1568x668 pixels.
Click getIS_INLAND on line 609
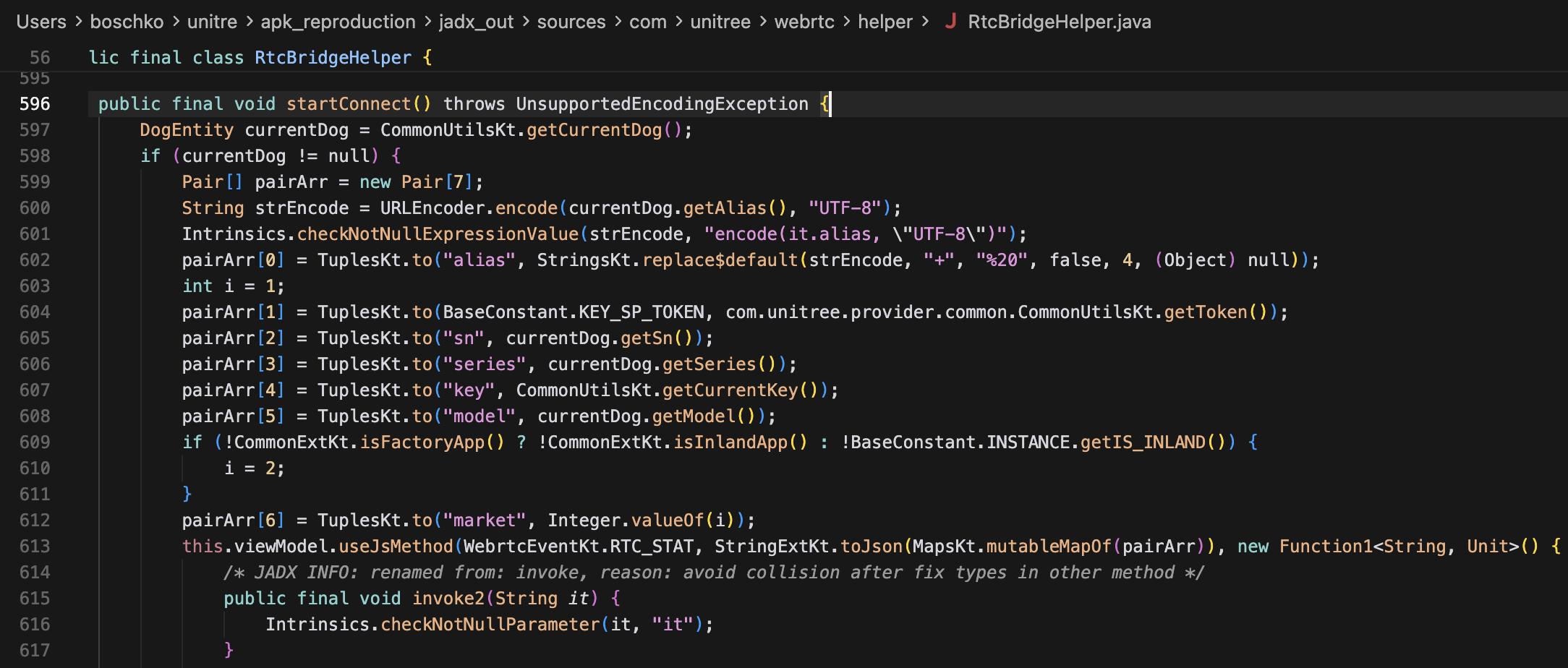[1143, 442]
